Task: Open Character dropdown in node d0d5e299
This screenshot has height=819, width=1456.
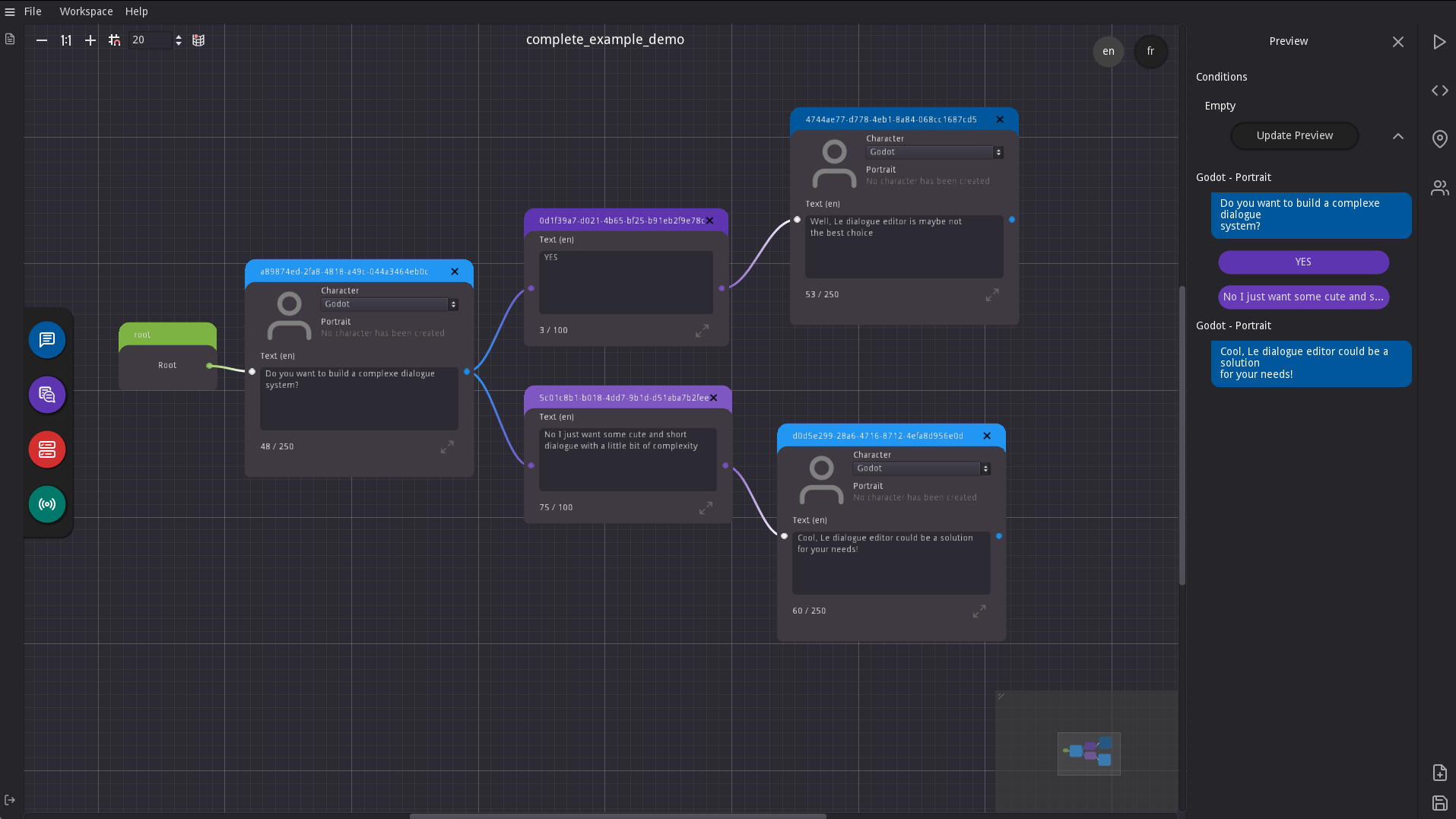Action: click(x=921, y=468)
